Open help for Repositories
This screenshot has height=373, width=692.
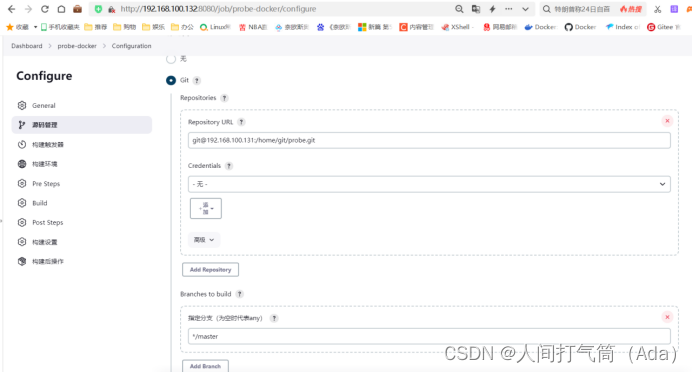[x=225, y=98]
